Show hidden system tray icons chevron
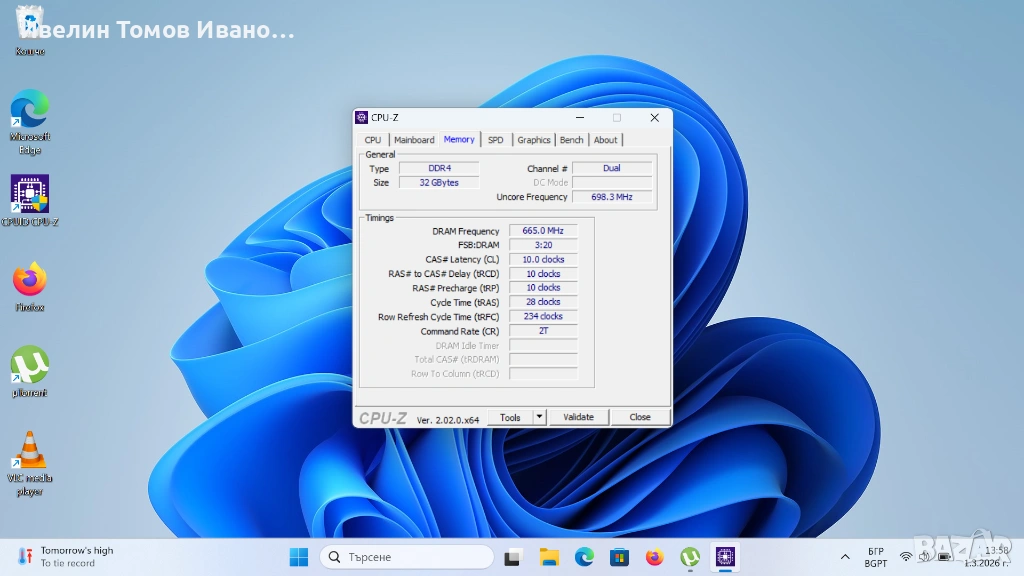 point(845,557)
